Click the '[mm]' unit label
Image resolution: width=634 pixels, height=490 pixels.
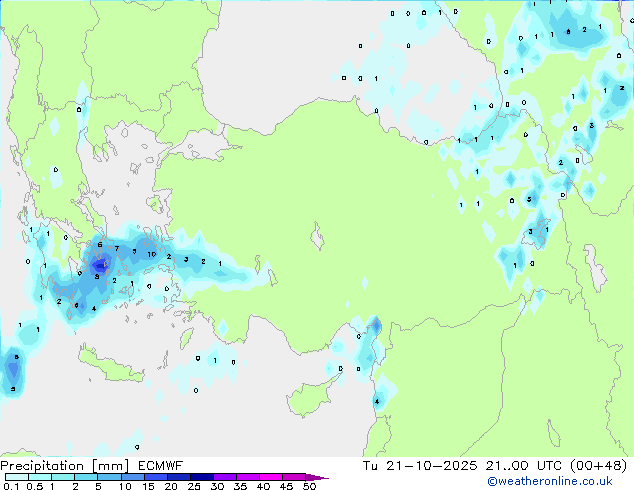[x=110, y=466]
